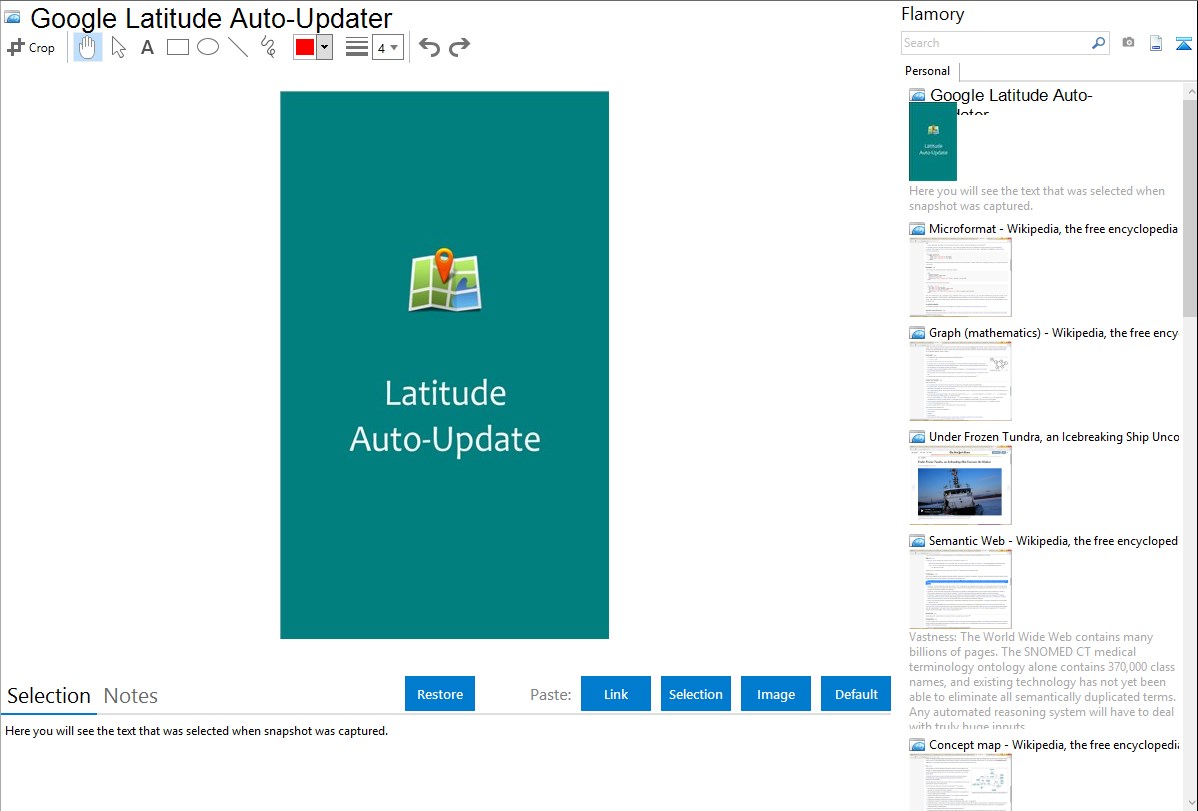
Task: Focus the Flamory Search field
Action: [x=996, y=43]
